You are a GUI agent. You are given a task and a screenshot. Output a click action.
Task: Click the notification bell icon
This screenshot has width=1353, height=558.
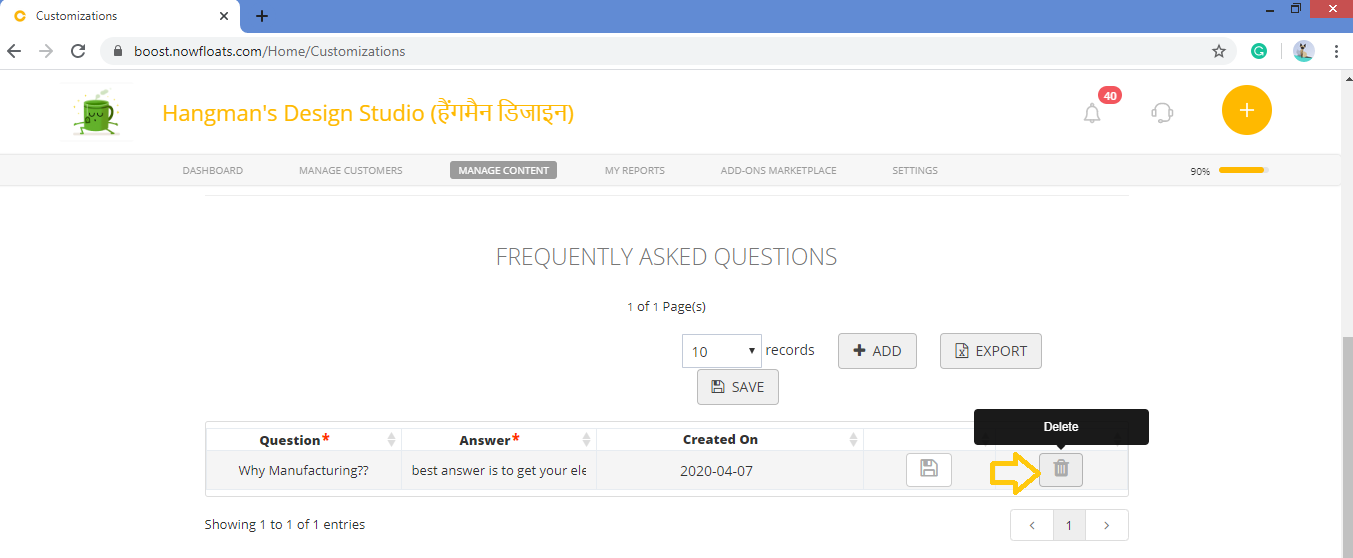pyautogui.click(x=1092, y=113)
